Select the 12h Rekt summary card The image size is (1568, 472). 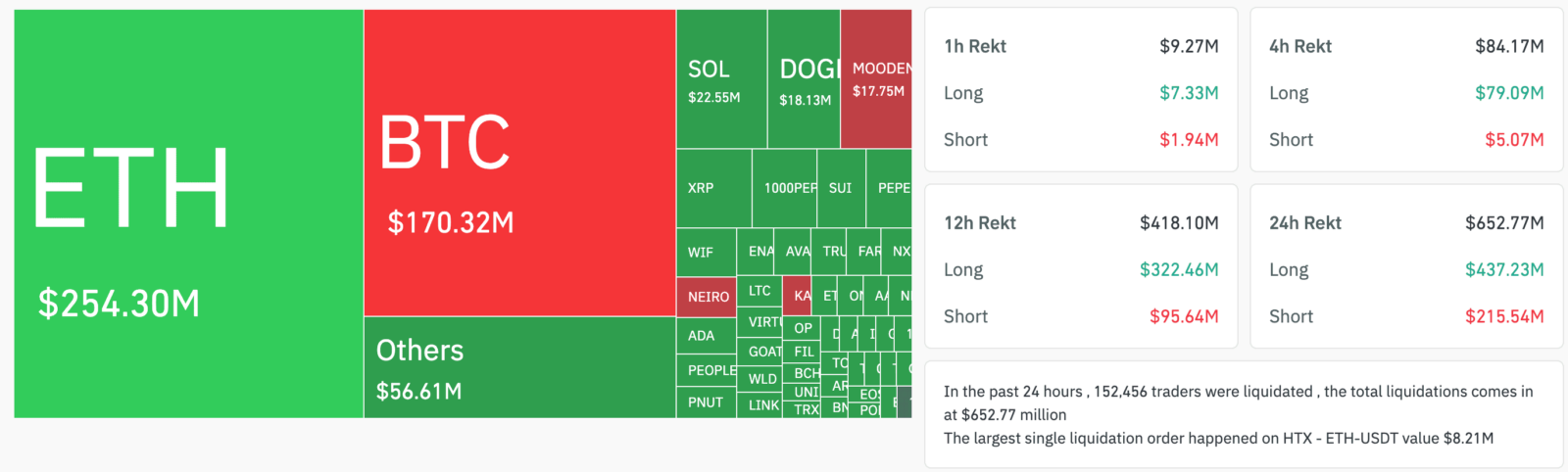[x=1081, y=266]
